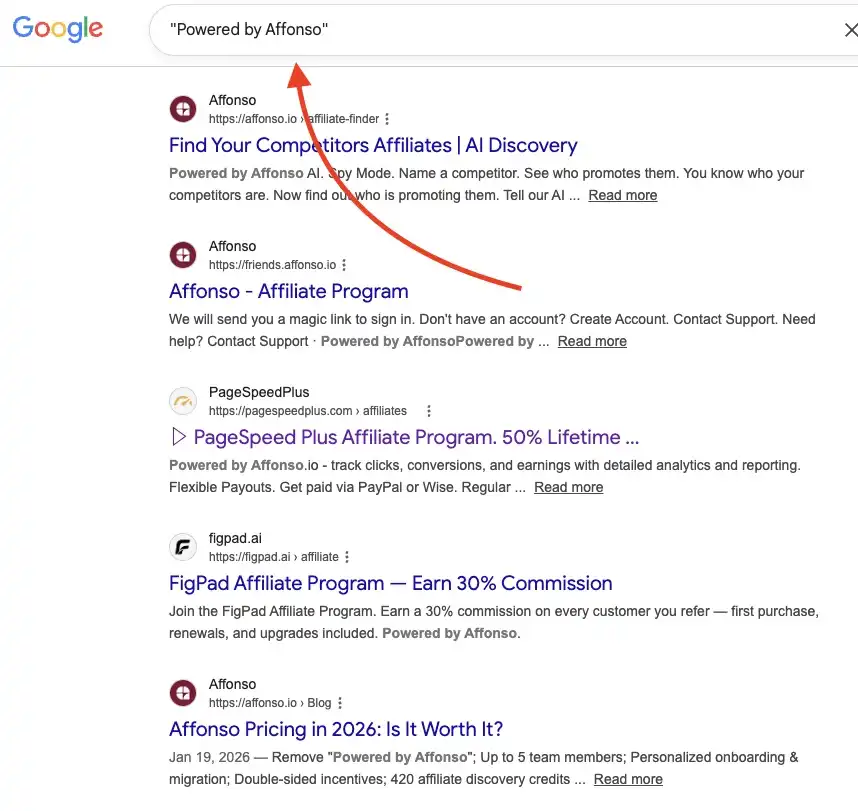The image size is (858, 811).
Task: Open "Affonso - Affiliate Program" result
Action: [x=289, y=291]
